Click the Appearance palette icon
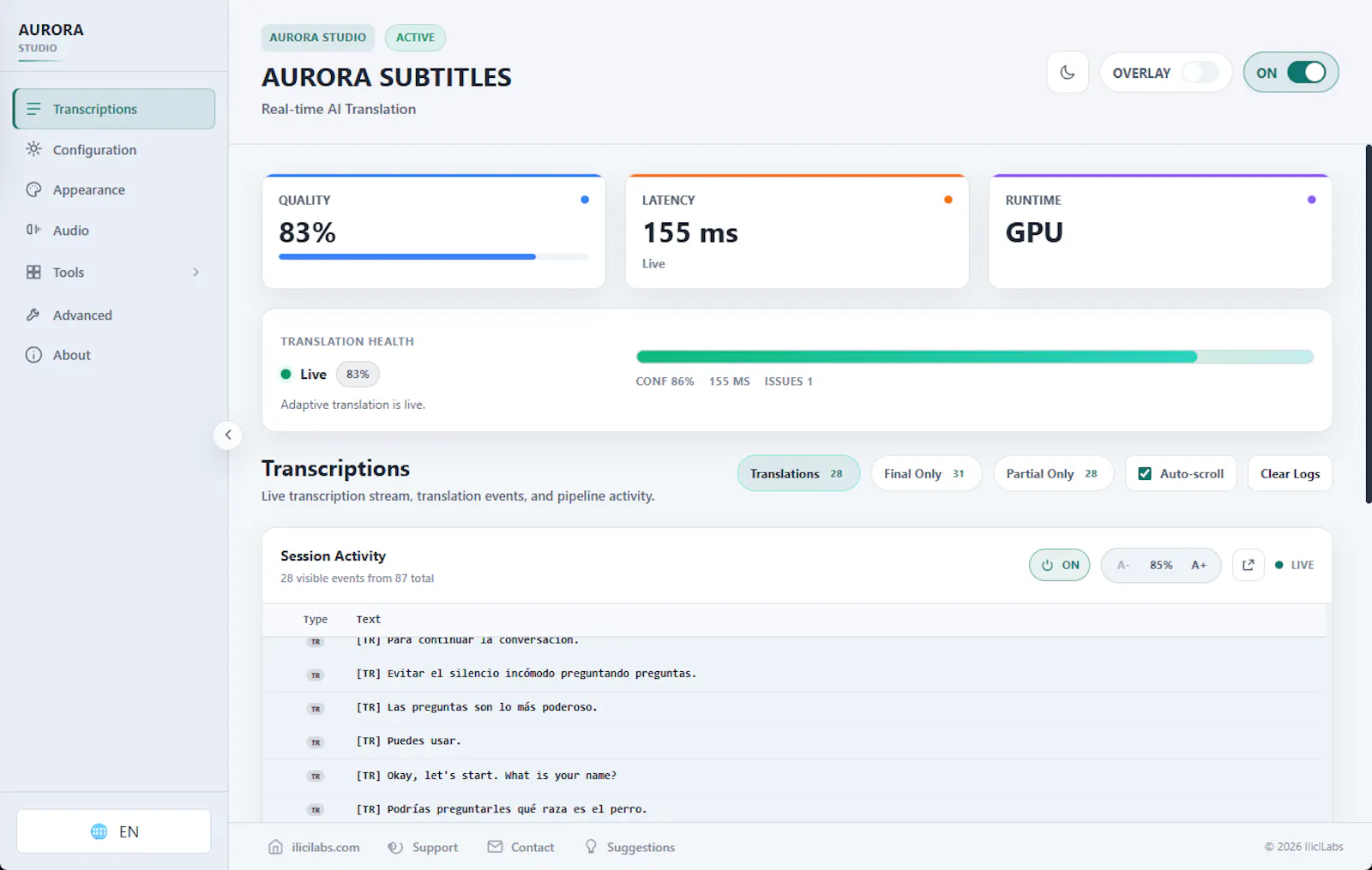The width and height of the screenshot is (1372, 870). tap(33, 189)
